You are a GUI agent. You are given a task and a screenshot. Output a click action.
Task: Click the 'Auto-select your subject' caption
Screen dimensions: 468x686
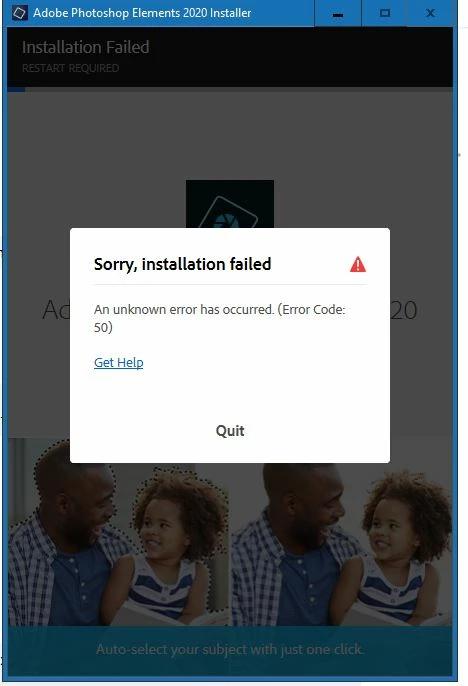click(x=230, y=649)
